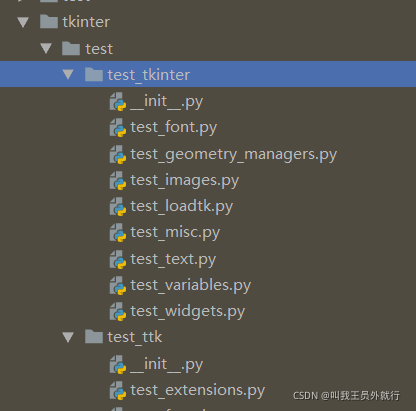Click the Python icon beside test_geometry_managers.py
Image resolution: width=416 pixels, height=411 pixels.
click(x=118, y=154)
